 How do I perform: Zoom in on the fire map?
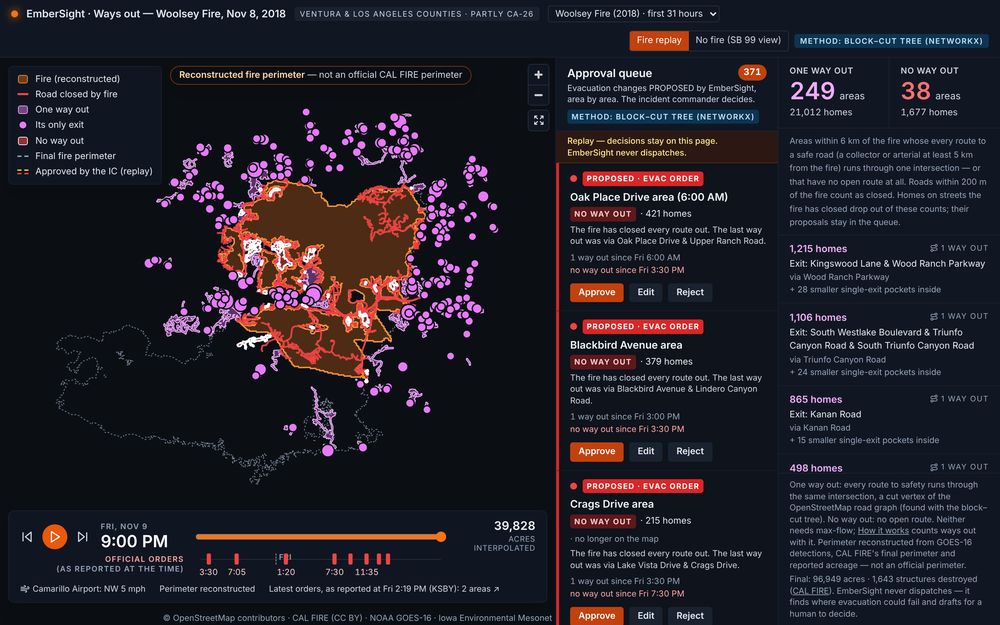tap(538, 75)
